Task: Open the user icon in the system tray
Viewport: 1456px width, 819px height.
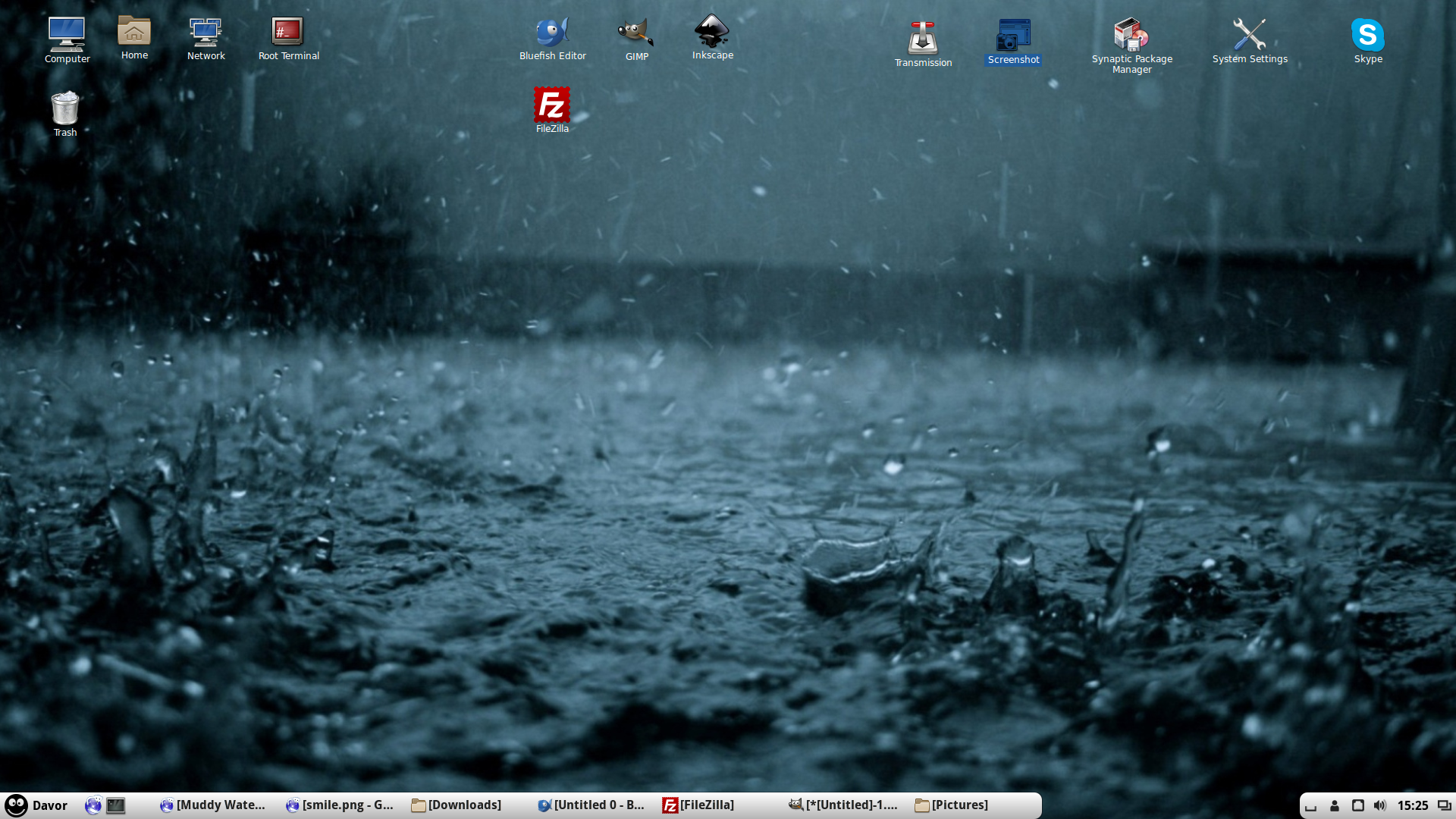Action: coord(1335,805)
